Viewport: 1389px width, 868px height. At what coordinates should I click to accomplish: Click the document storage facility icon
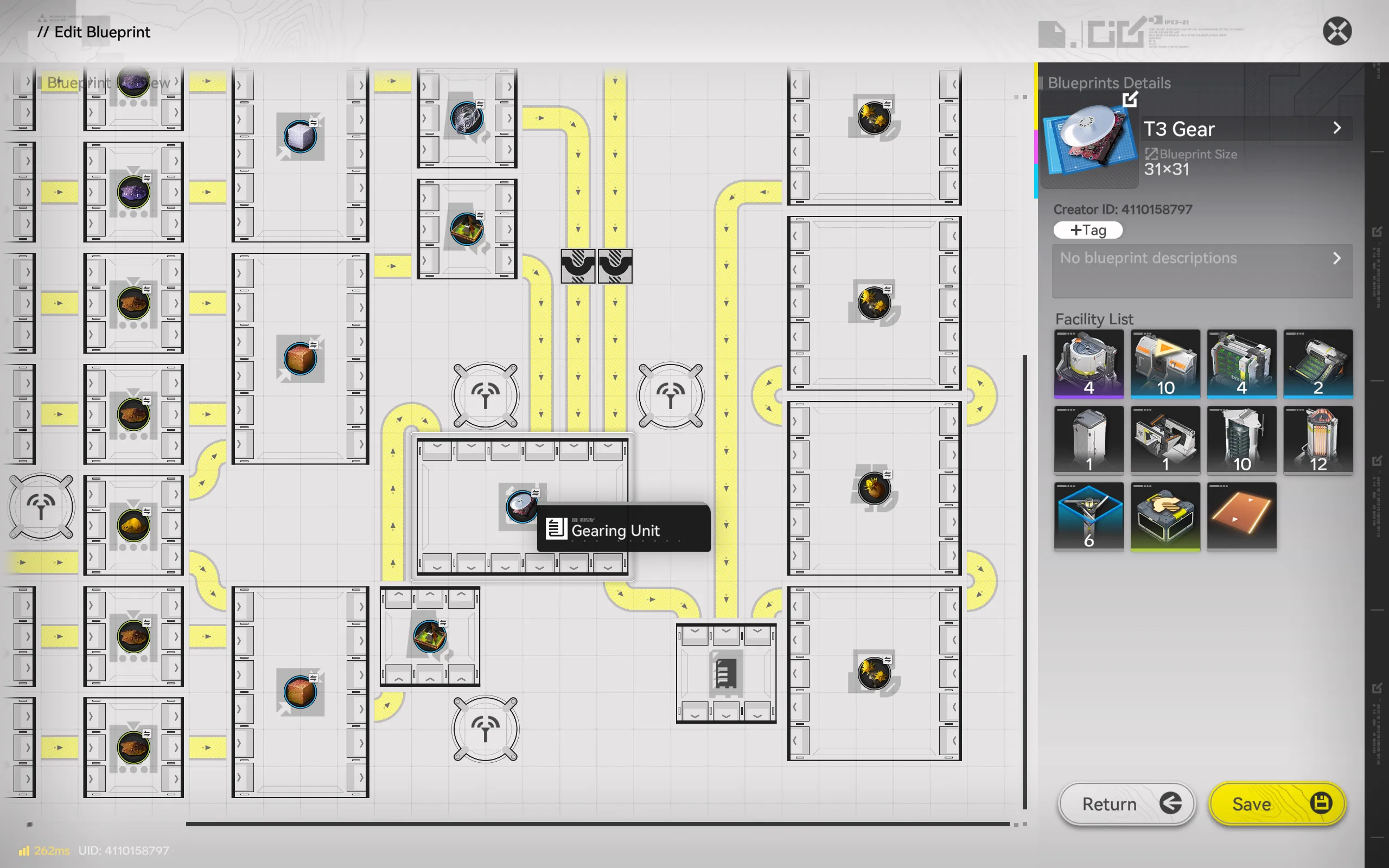pos(725,673)
